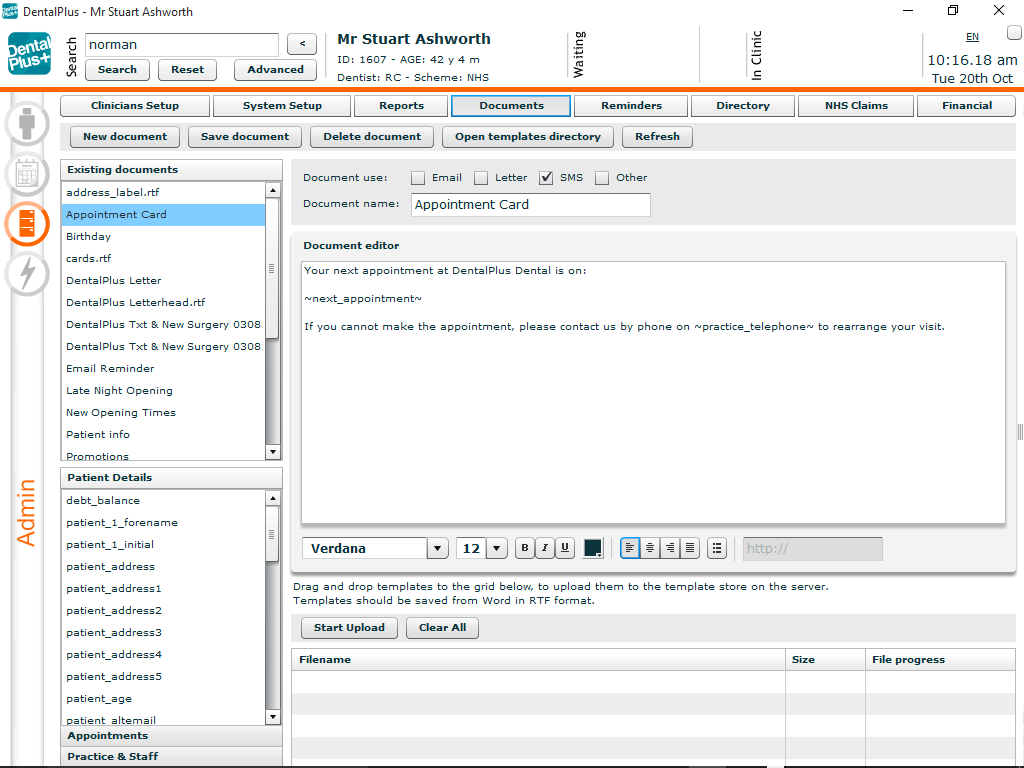Viewport: 1024px width, 768px height.
Task: Open the font size 12 dropdown
Action: (x=497, y=548)
